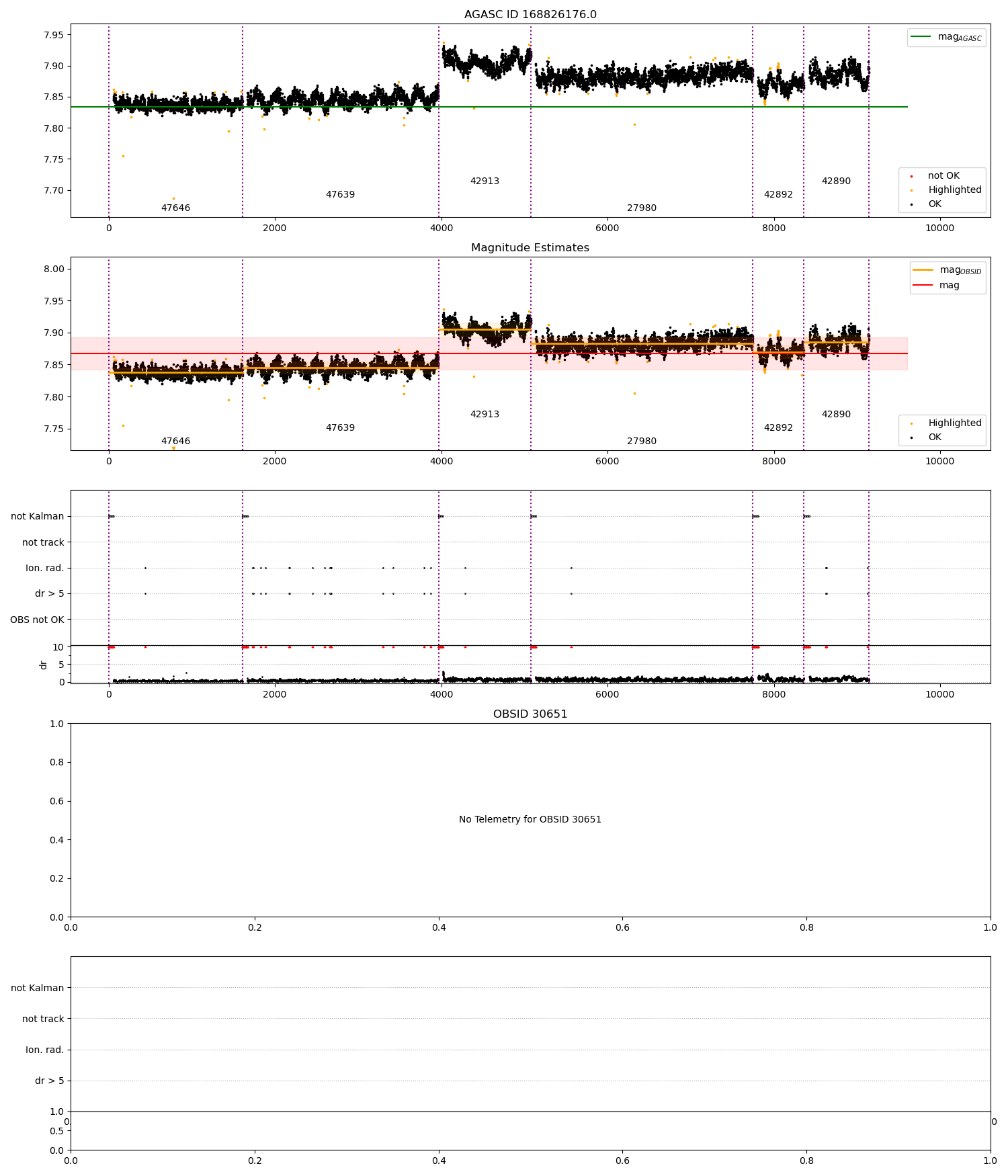
Task: Click OBSID label 42892 in the top plot
Action: pyautogui.click(x=778, y=195)
